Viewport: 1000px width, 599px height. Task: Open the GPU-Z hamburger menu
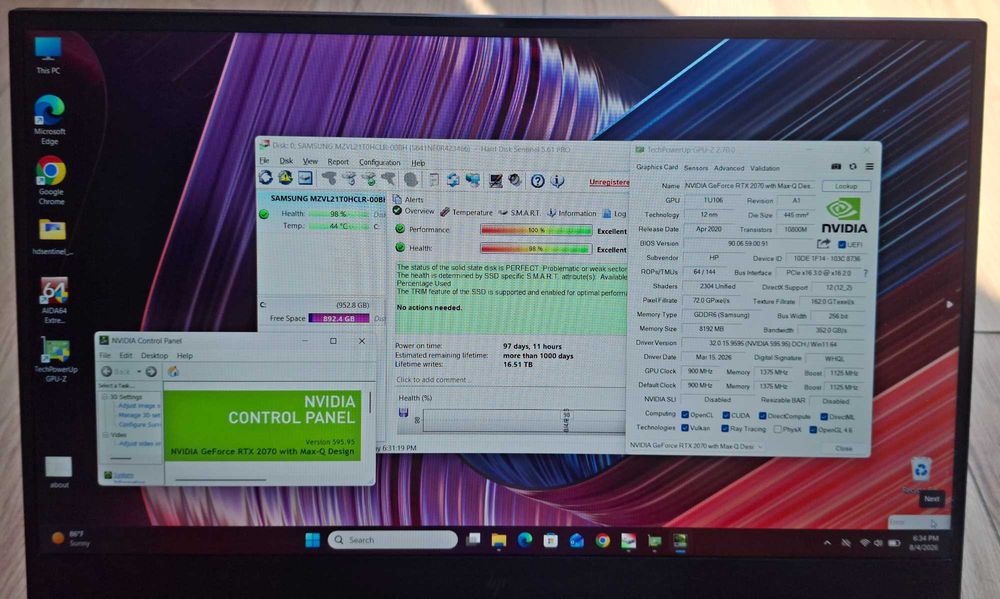click(x=869, y=166)
